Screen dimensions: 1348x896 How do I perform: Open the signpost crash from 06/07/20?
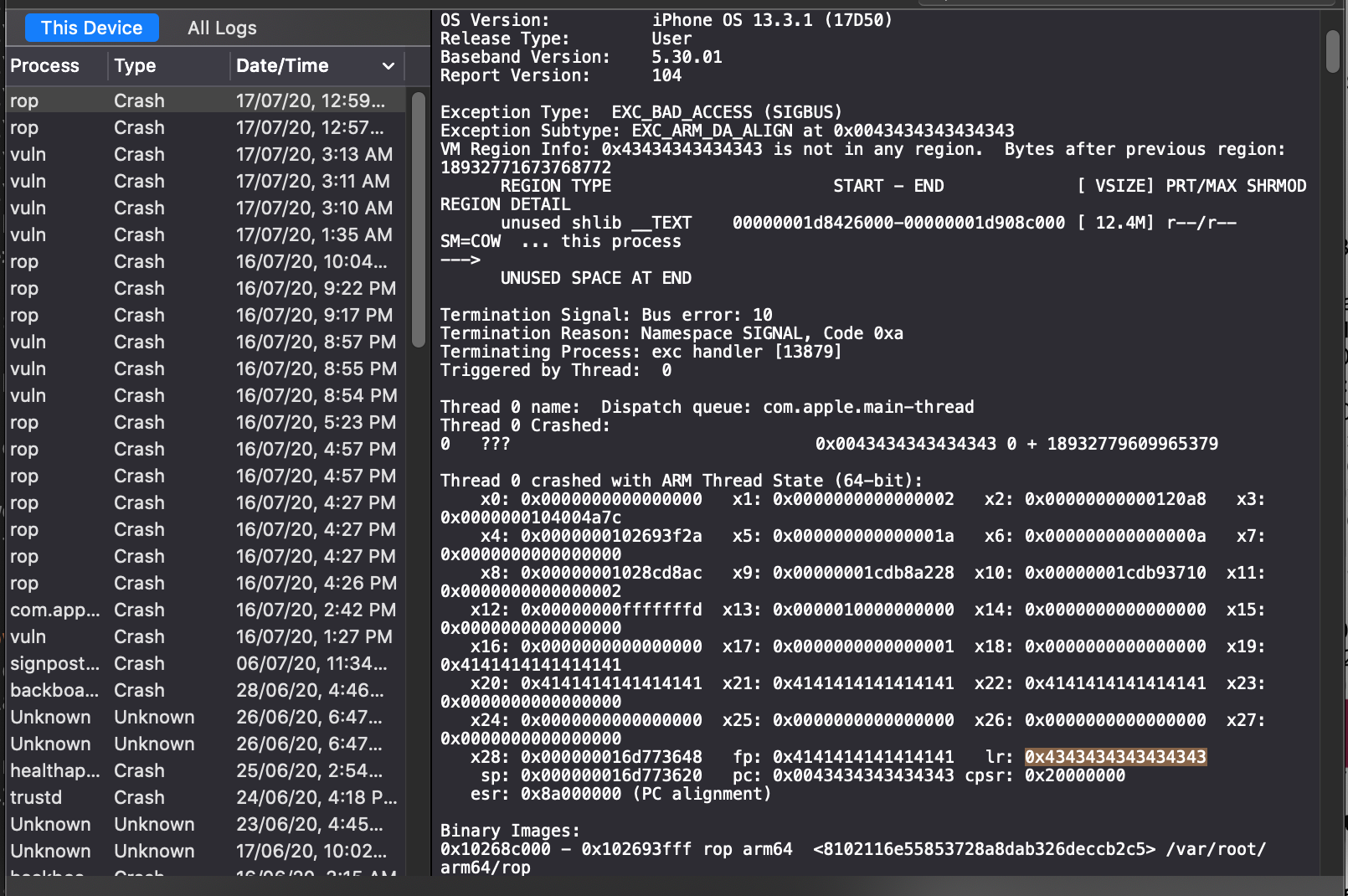pos(167,663)
